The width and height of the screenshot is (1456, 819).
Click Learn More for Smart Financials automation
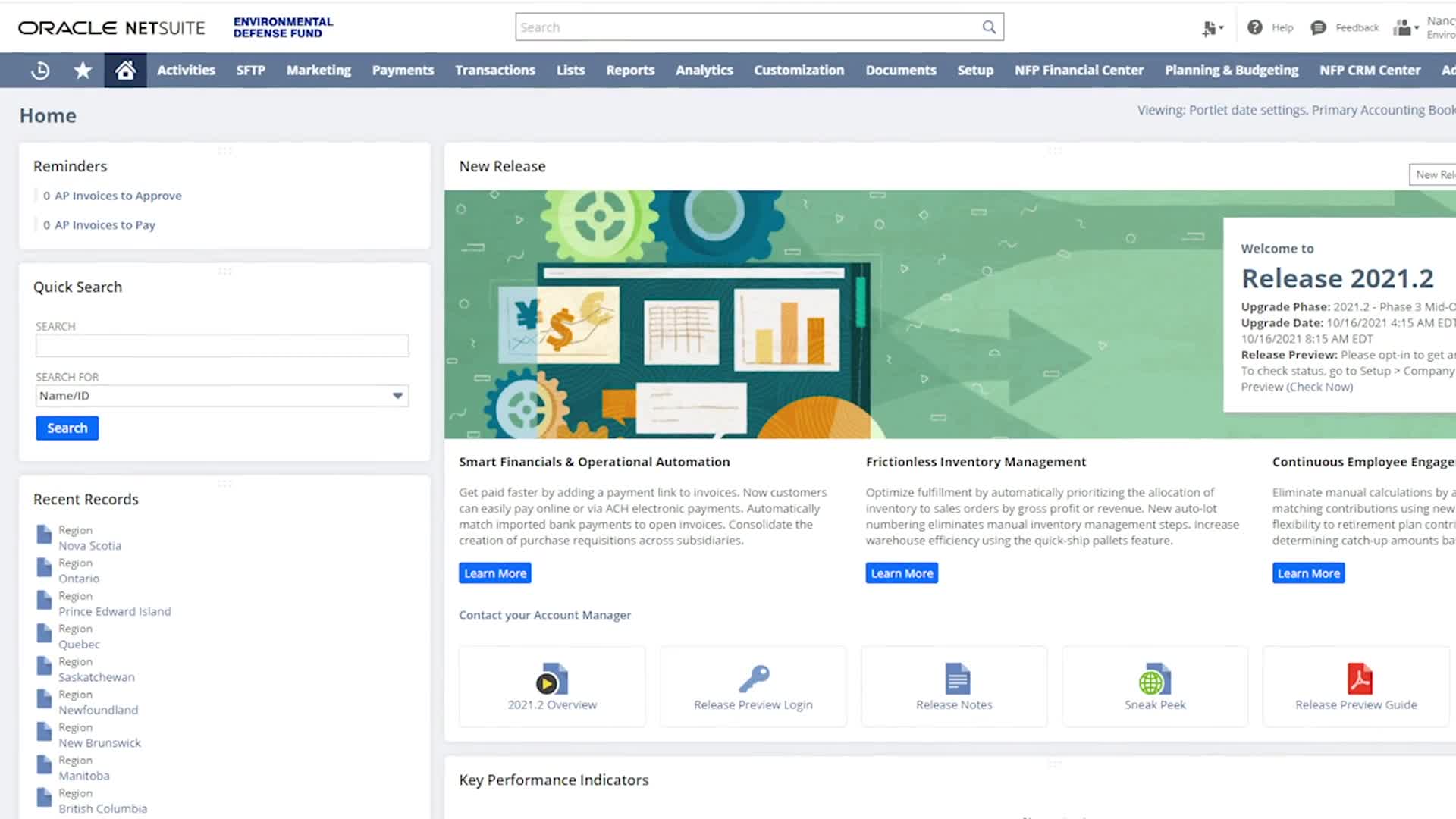click(495, 572)
